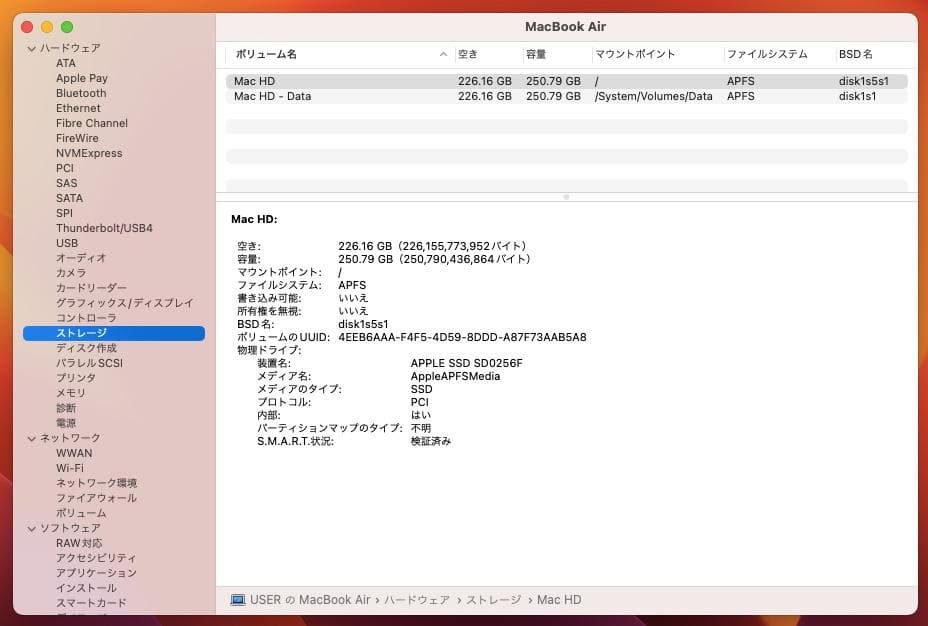The width and height of the screenshot is (928, 626).
Task: Select ディスク作成 item
Action: pos(86,348)
